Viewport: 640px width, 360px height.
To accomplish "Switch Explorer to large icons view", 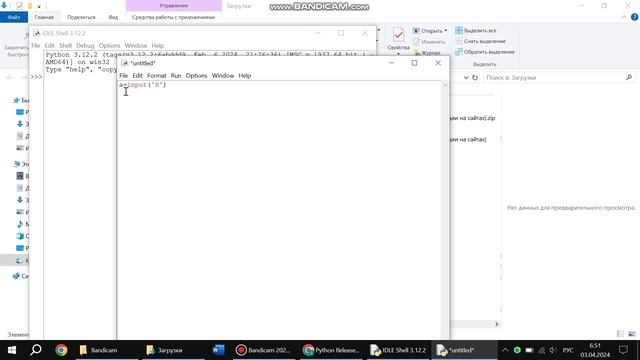I will 632,334.
